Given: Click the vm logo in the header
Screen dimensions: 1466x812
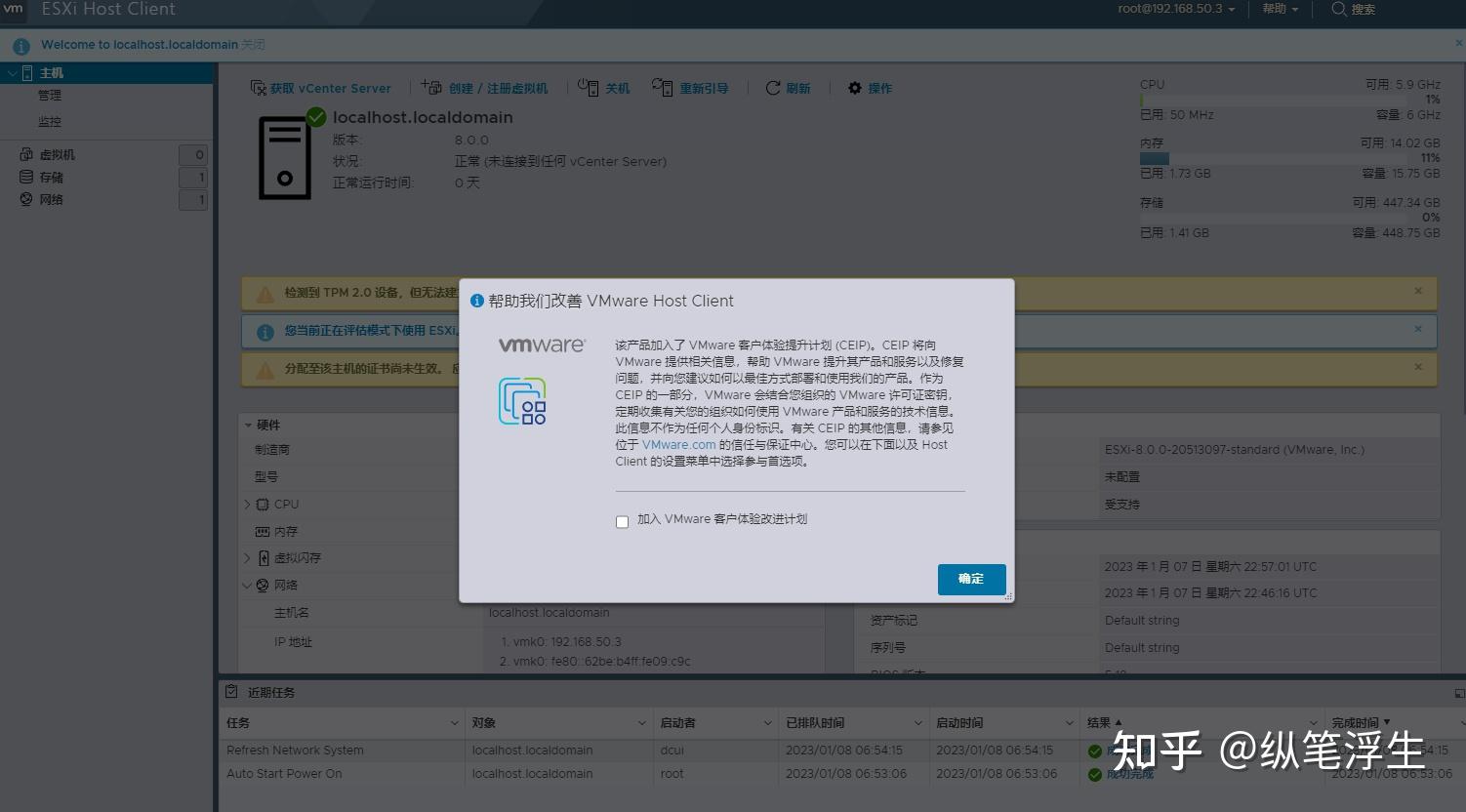Looking at the screenshot, I should pos(14,9).
